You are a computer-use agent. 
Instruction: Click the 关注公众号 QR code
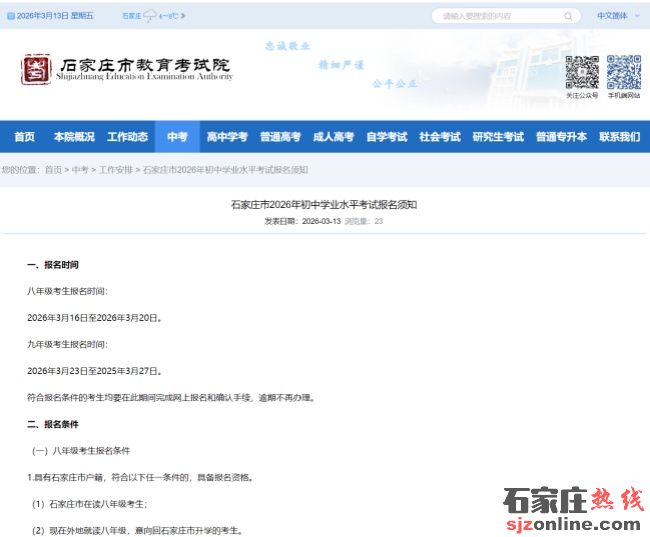pyautogui.click(x=582, y=72)
